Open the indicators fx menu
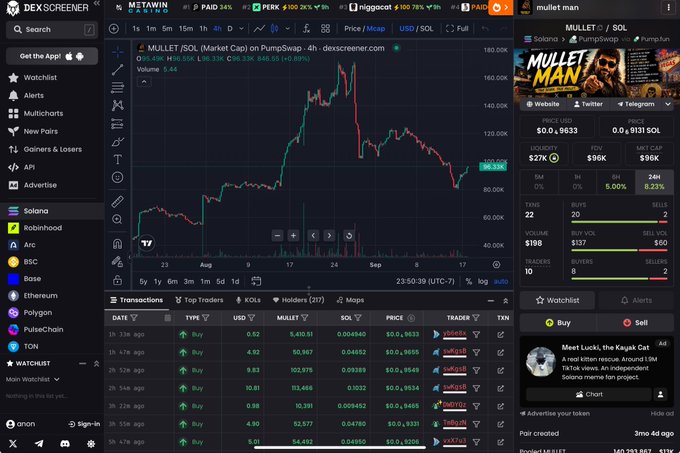The height and width of the screenshot is (453, 680). (306, 29)
